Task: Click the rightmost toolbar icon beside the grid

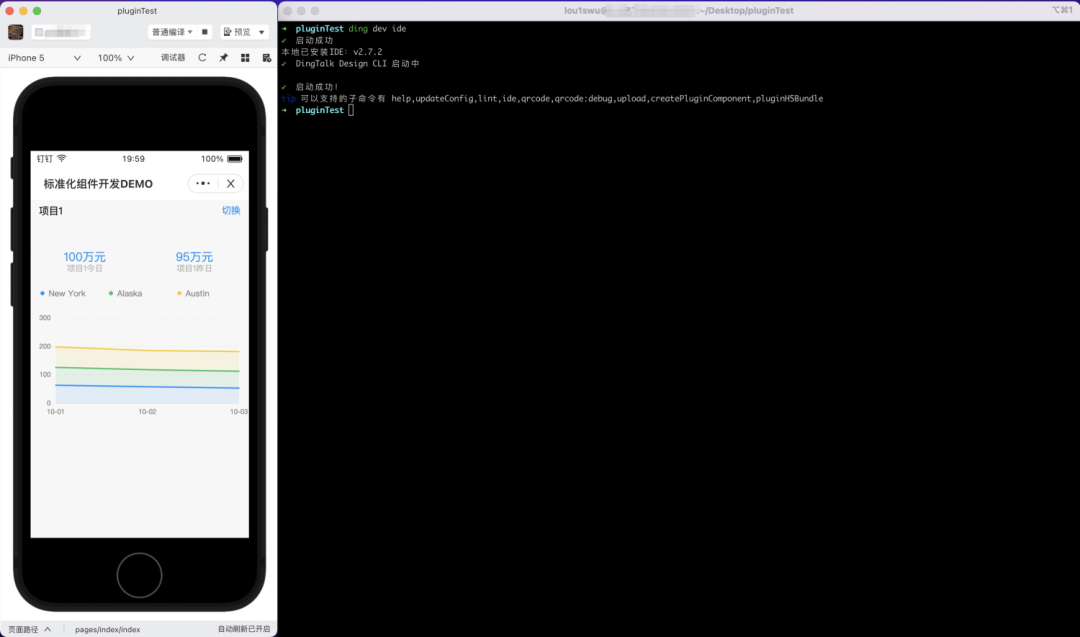Action: point(266,58)
